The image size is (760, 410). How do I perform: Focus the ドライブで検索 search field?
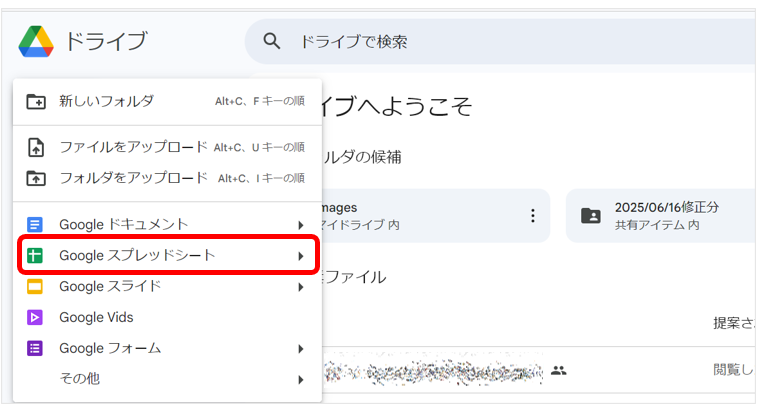tap(501, 42)
